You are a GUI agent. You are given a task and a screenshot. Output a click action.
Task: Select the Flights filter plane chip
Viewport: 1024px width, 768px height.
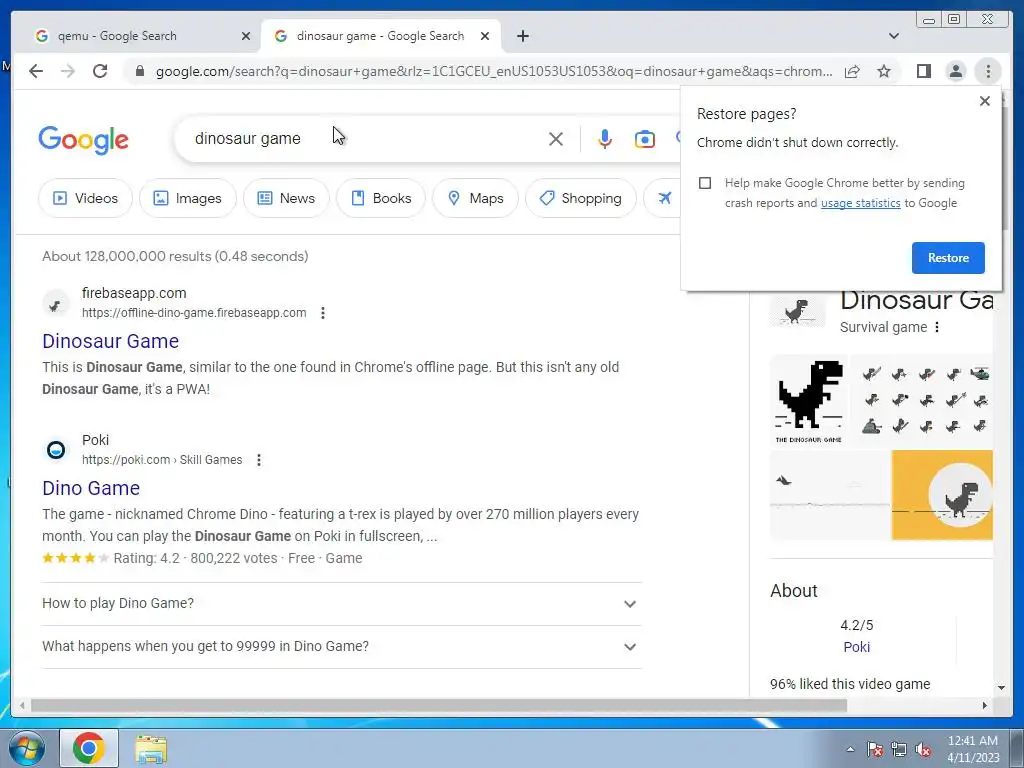[664, 199]
